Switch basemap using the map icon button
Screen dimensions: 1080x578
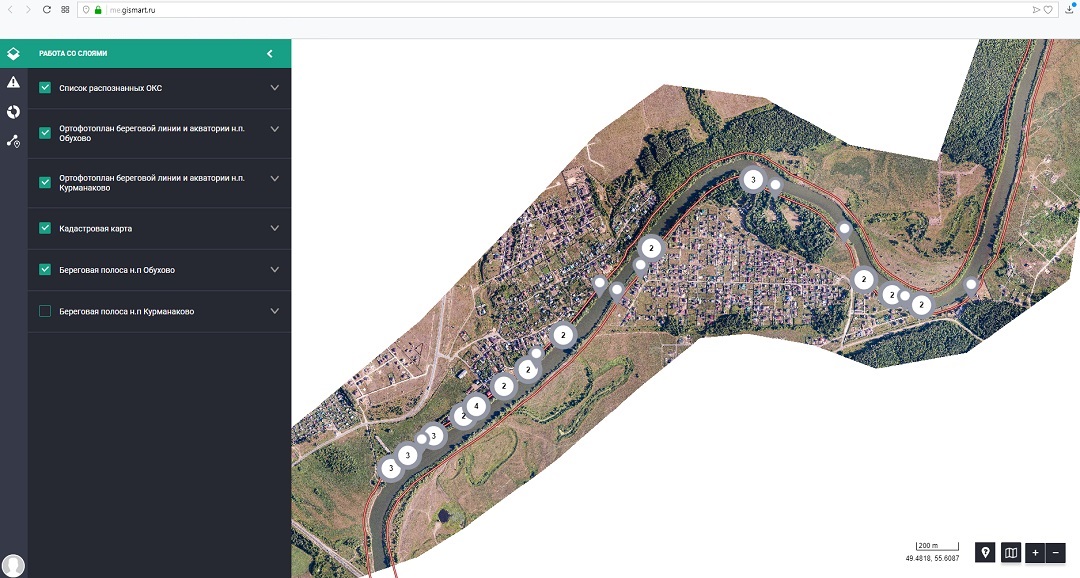click(1010, 552)
